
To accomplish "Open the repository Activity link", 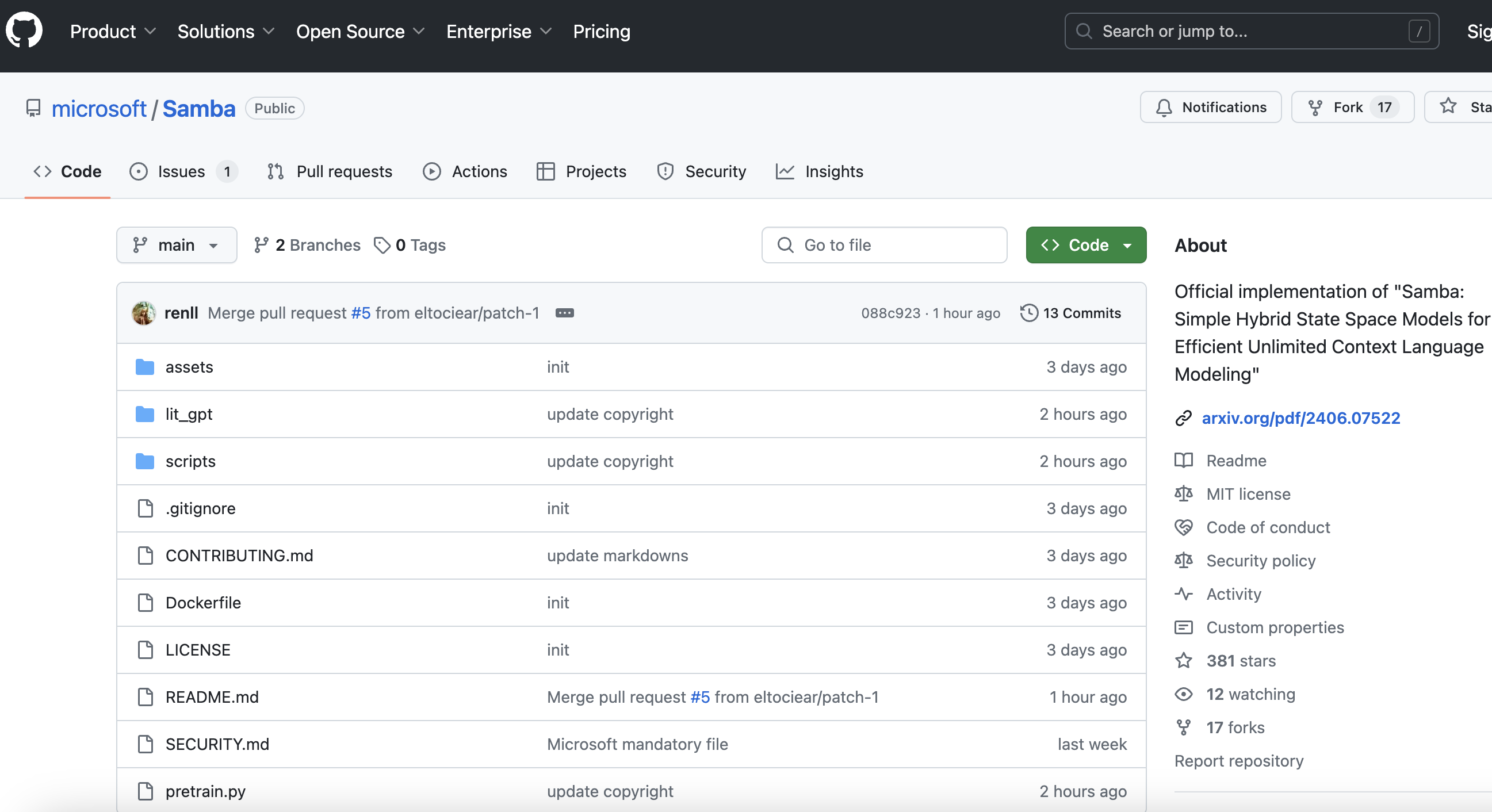I will 1233,593.
